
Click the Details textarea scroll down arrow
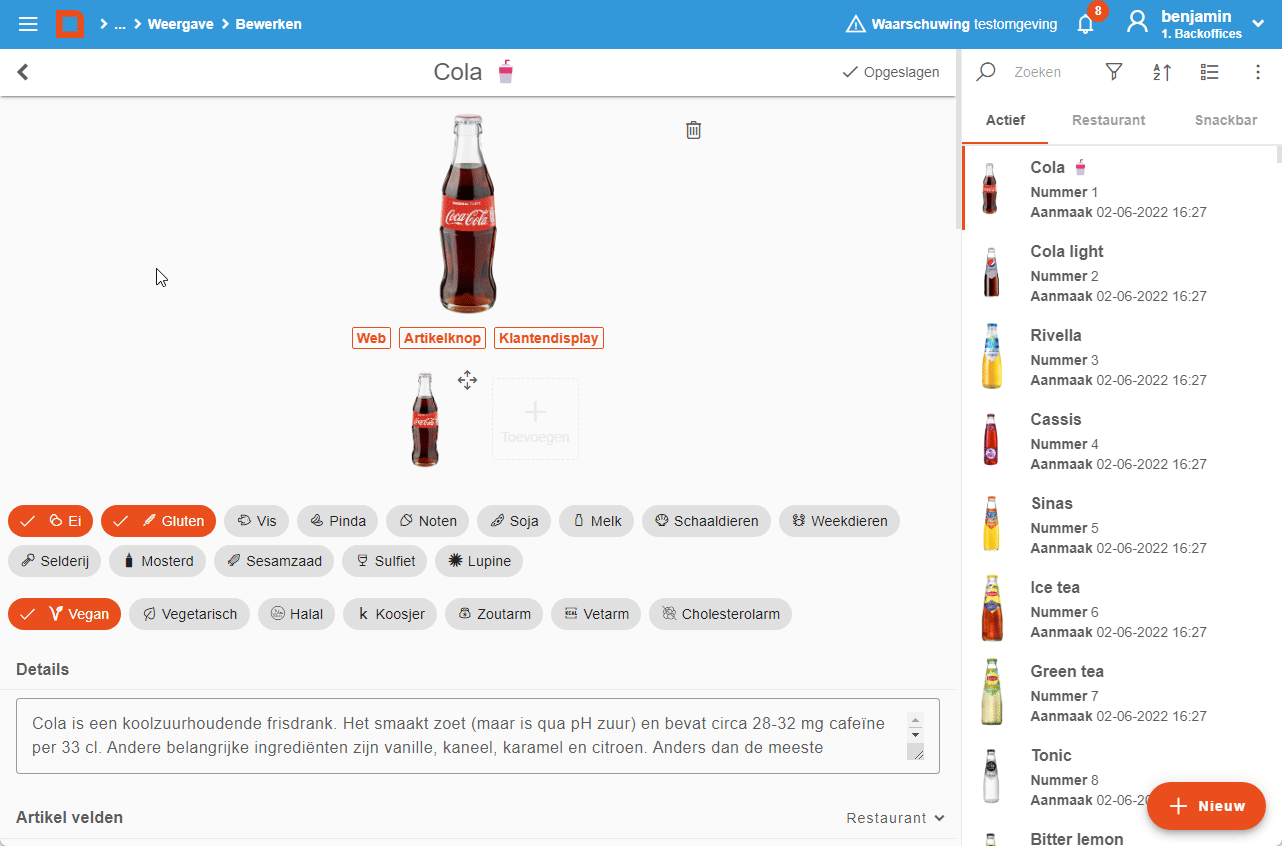(915, 735)
